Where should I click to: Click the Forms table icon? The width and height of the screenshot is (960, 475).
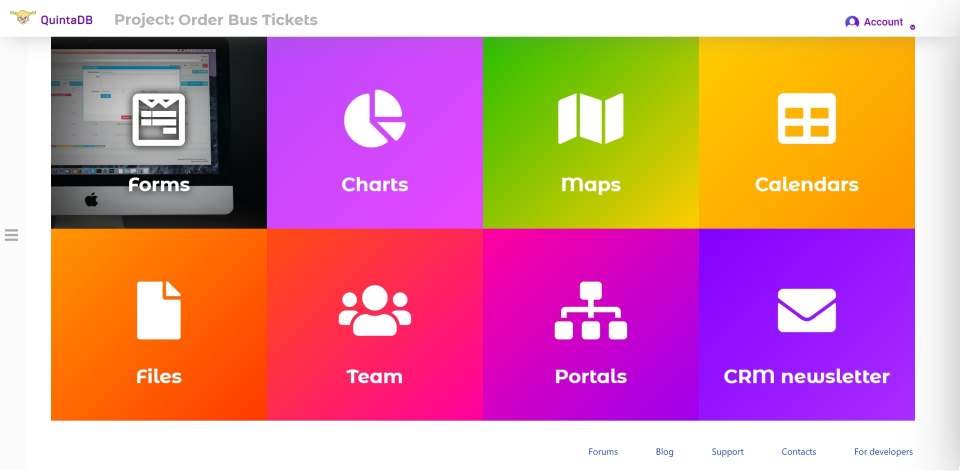point(159,119)
